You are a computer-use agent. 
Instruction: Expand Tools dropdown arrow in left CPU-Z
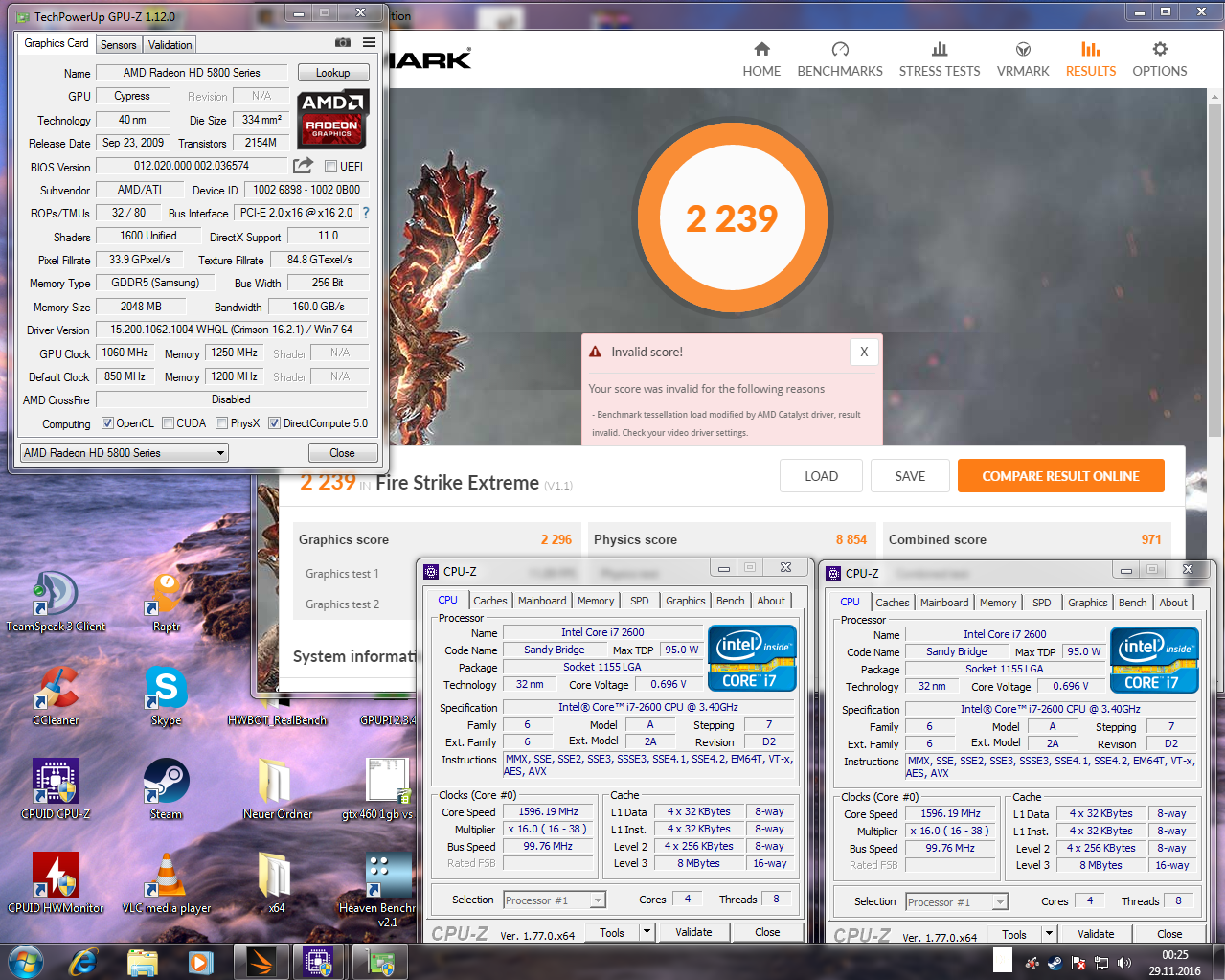click(647, 932)
